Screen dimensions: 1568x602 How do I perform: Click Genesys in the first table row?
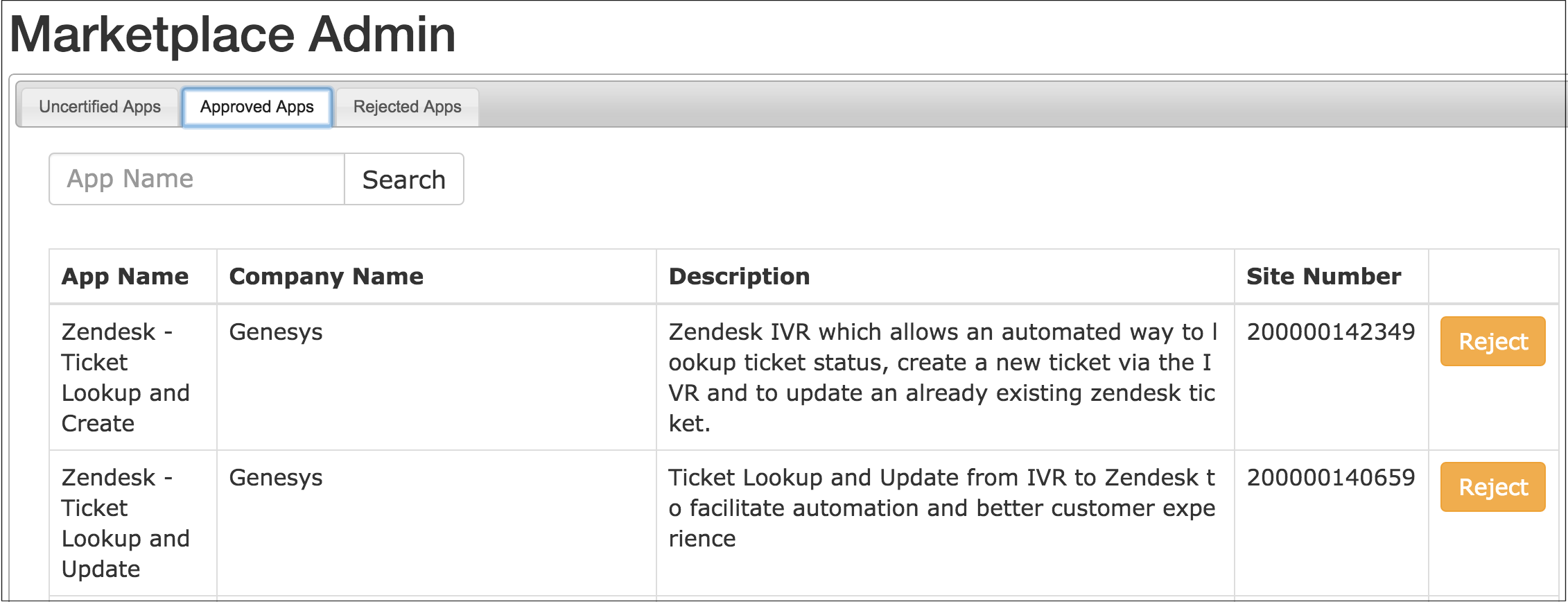coord(276,332)
